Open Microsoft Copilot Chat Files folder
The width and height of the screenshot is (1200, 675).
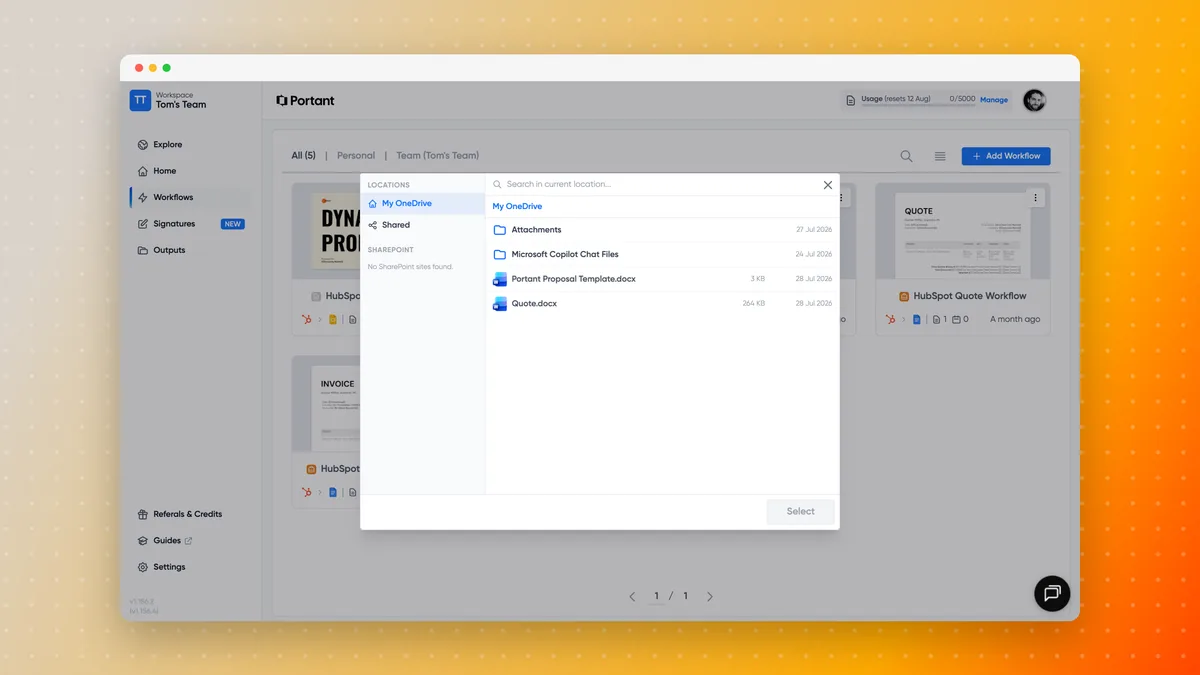coord(662,254)
